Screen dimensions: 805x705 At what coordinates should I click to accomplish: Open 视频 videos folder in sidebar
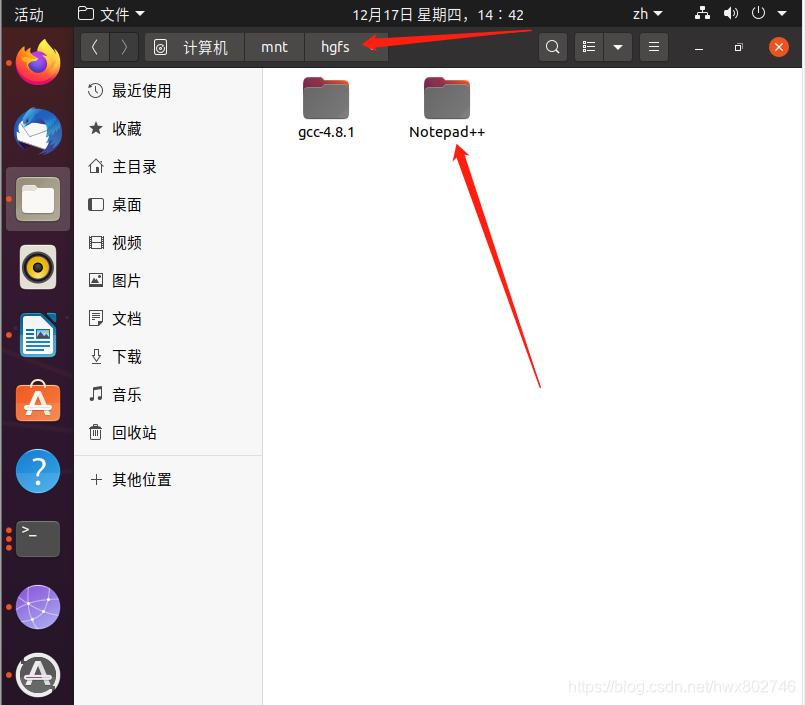pyautogui.click(x=168, y=243)
